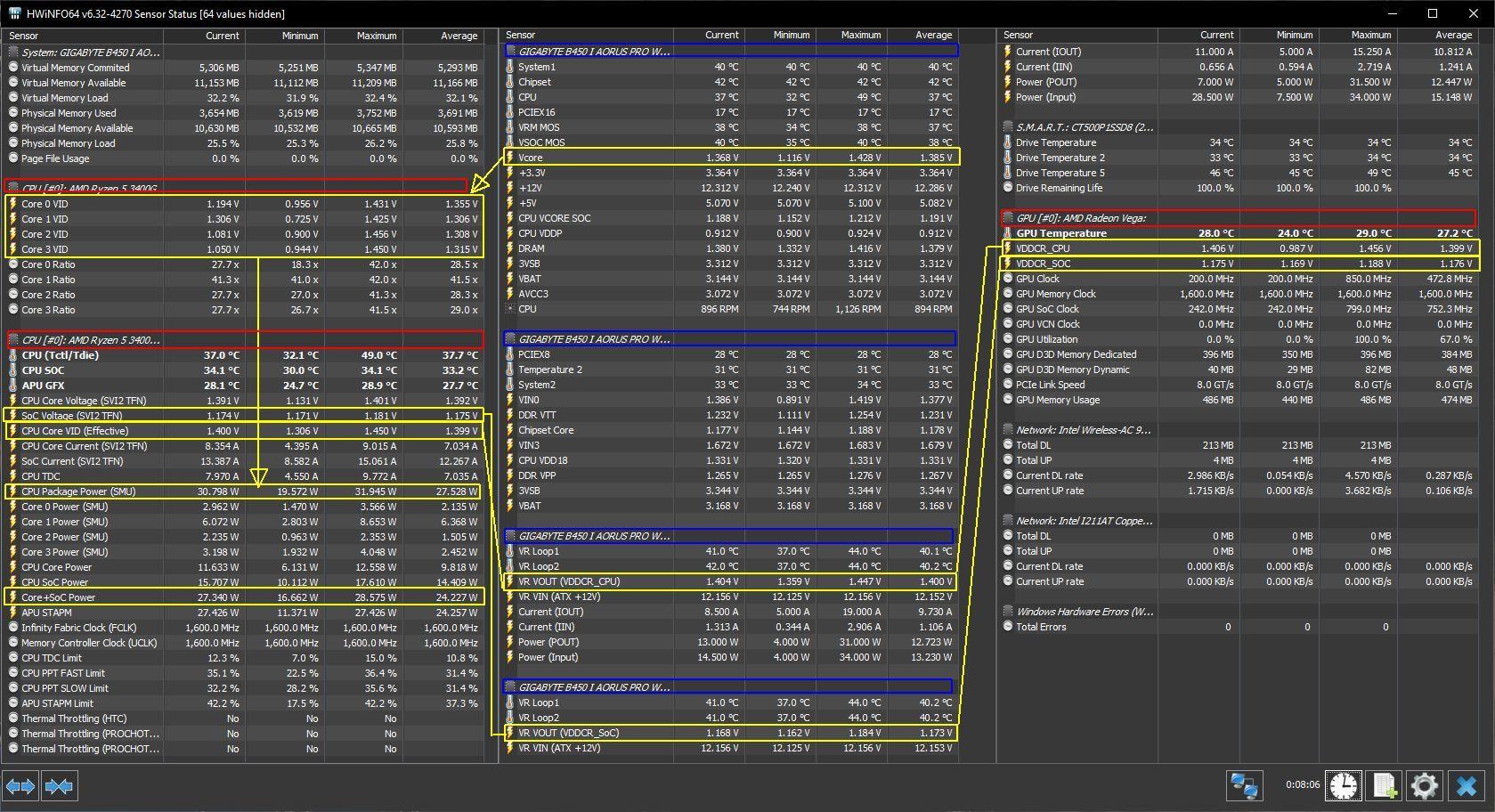Click lightning icon beside Core 0 VID
The image size is (1495, 812).
point(13,204)
